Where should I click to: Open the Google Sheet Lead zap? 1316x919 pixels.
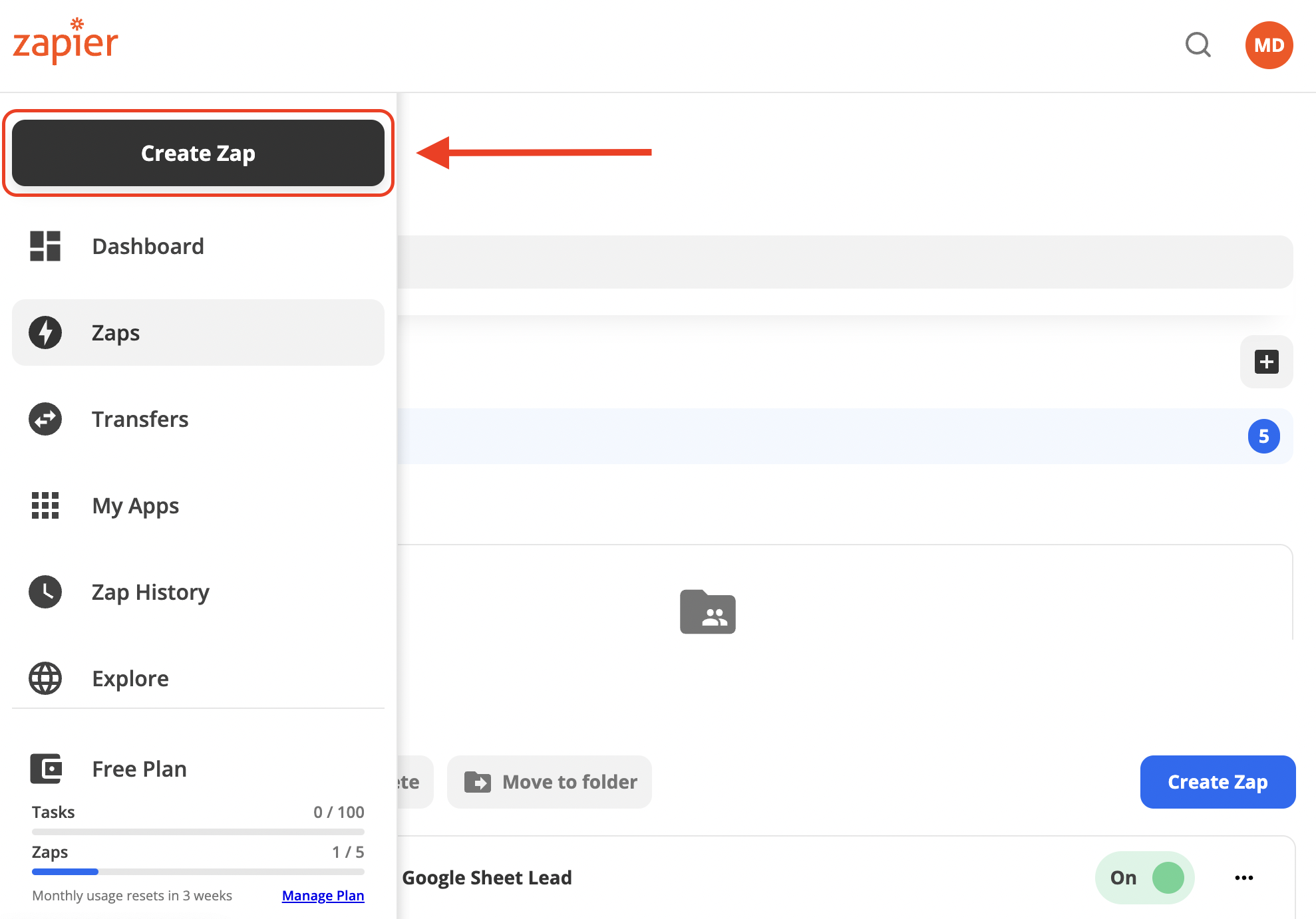click(486, 878)
